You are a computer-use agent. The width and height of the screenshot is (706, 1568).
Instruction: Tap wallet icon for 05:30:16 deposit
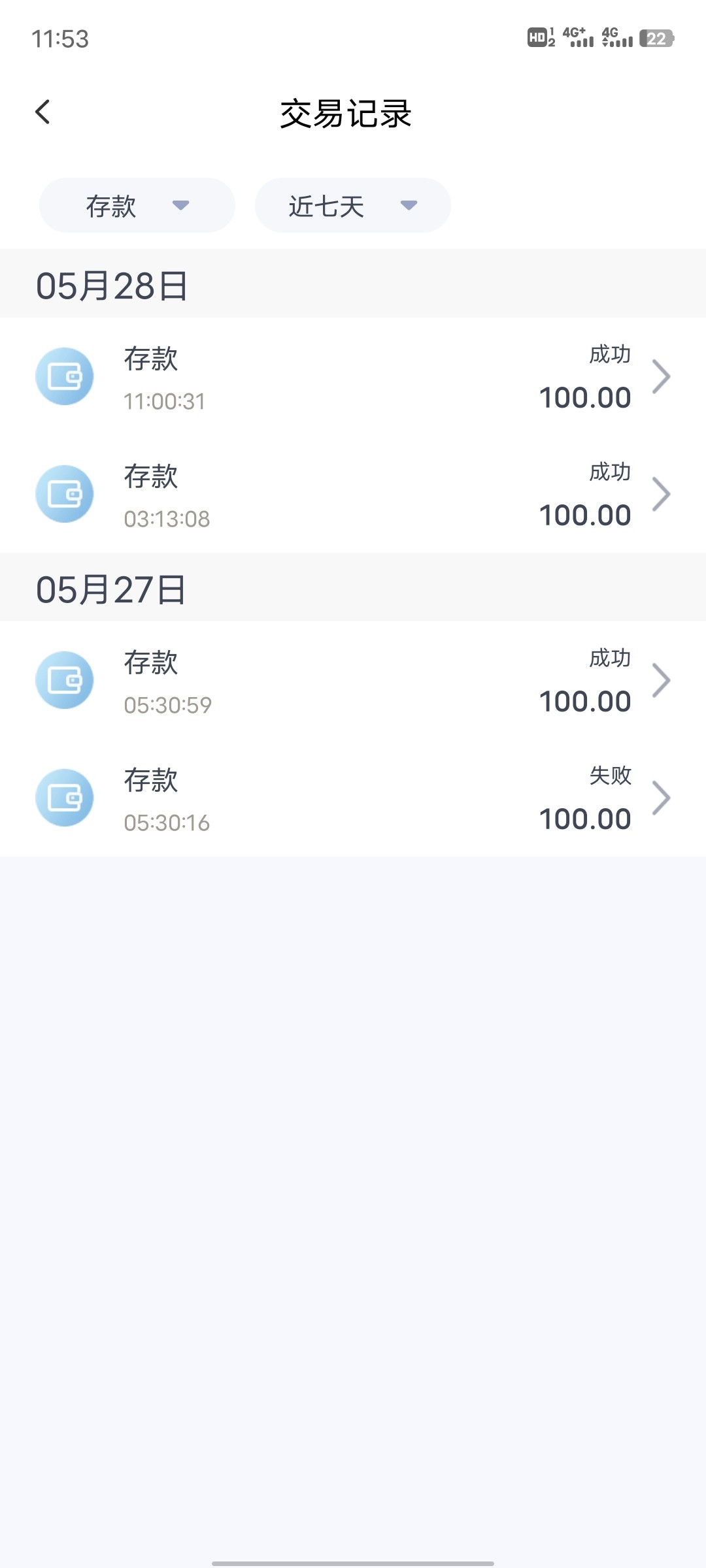tap(65, 798)
